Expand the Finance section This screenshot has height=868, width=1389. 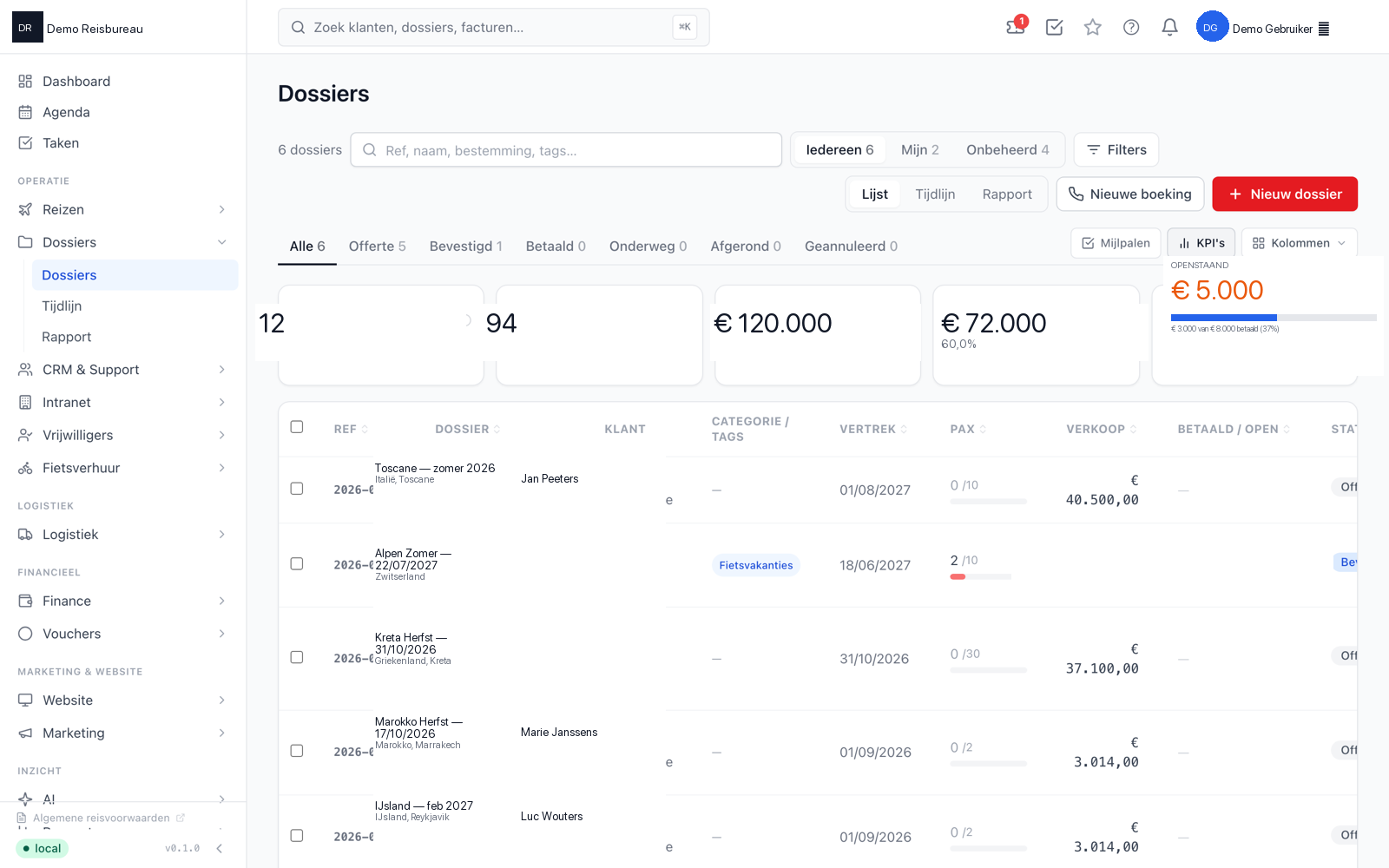[123, 601]
